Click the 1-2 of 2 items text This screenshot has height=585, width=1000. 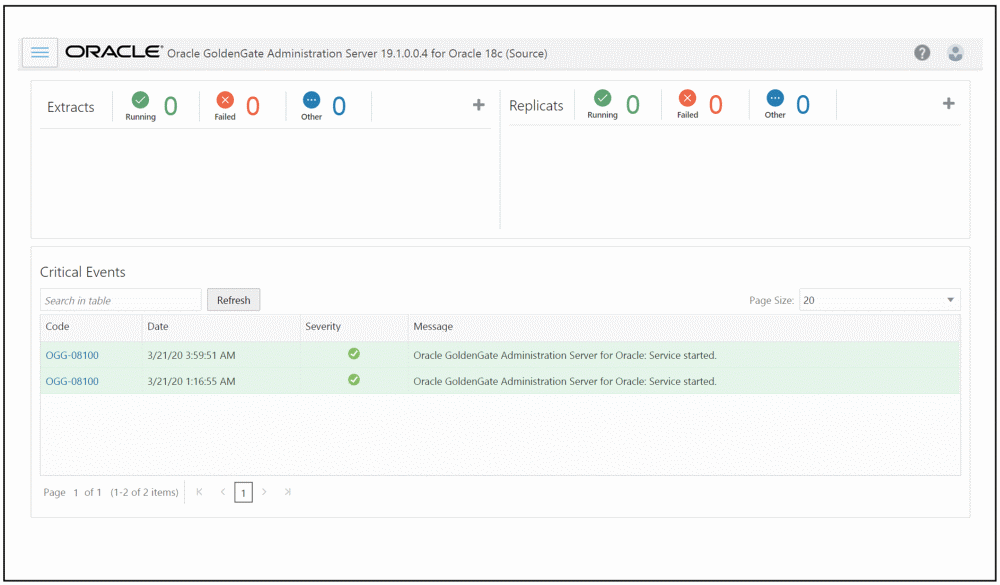(144, 492)
